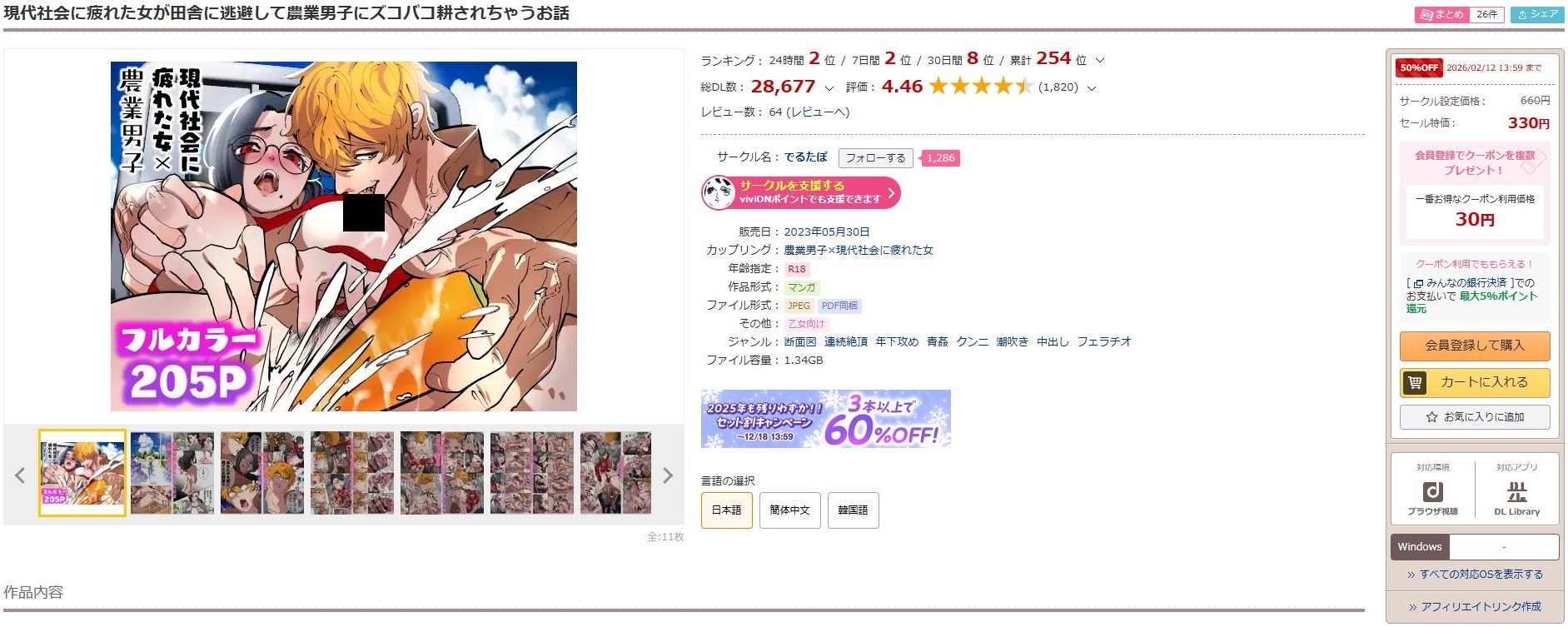Select the 日本語 language option
Viewport: 1568px width, 627px height.
[x=726, y=510]
